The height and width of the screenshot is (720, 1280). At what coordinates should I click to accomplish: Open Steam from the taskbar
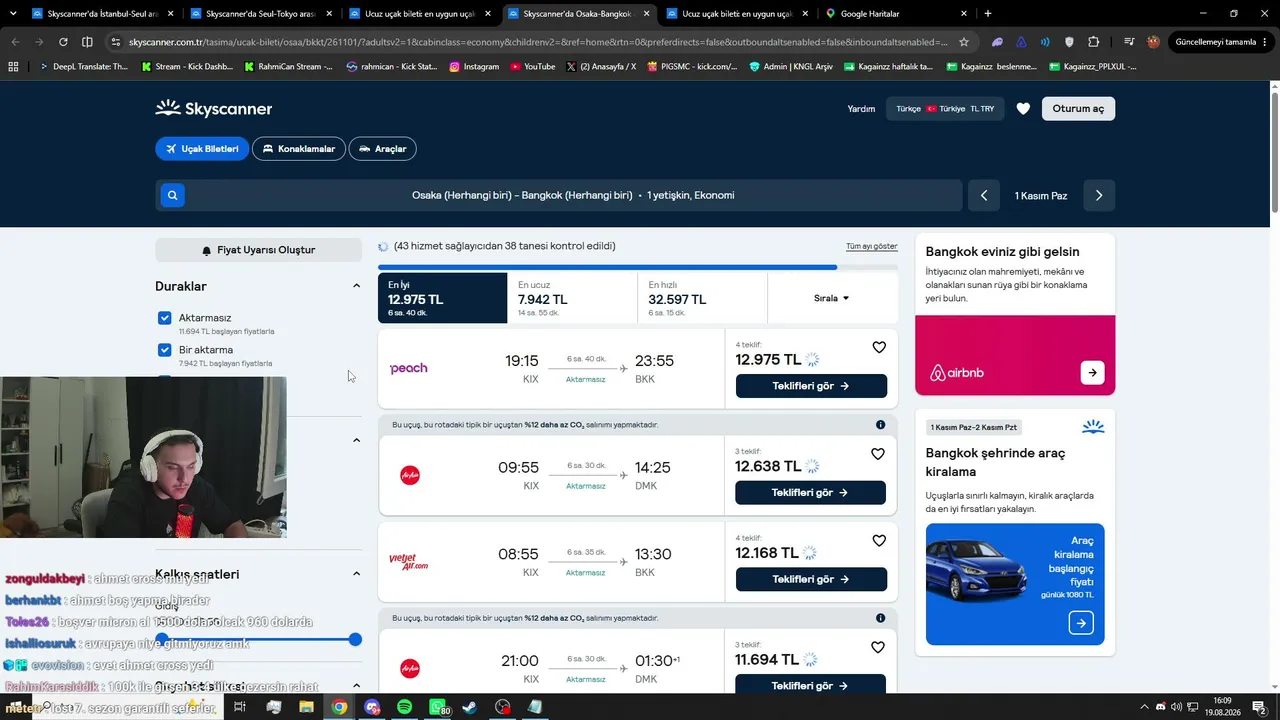[470, 707]
